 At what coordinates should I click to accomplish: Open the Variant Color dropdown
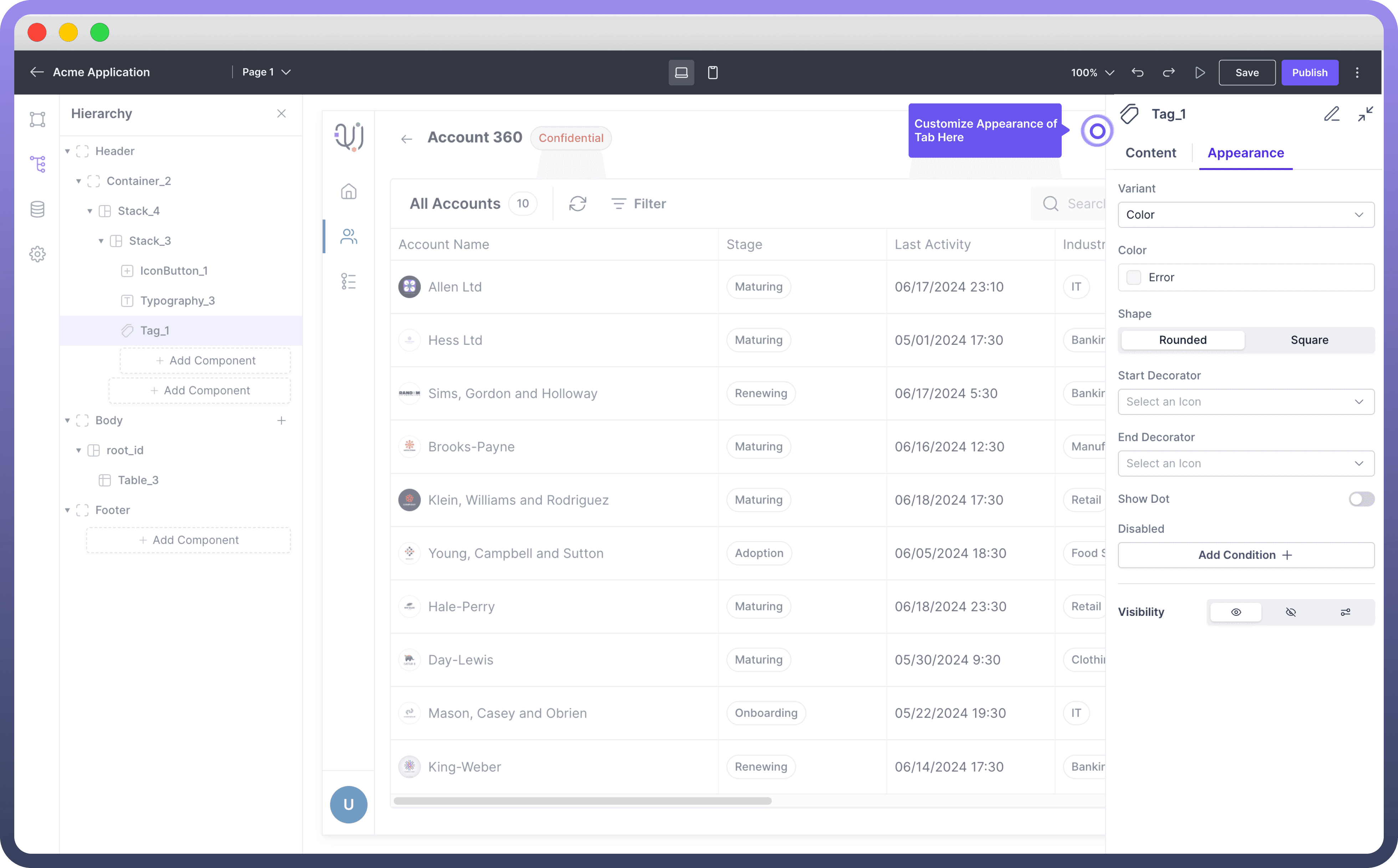pyautogui.click(x=1245, y=215)
